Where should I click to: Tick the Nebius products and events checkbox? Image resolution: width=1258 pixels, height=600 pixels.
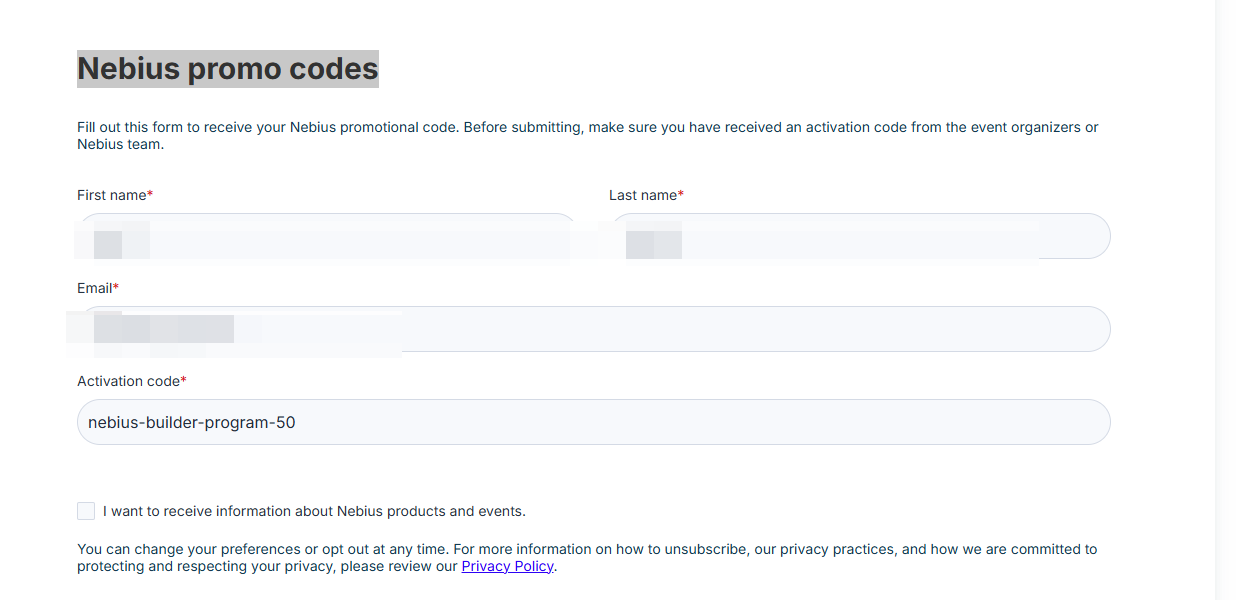[x=86, y=511]
